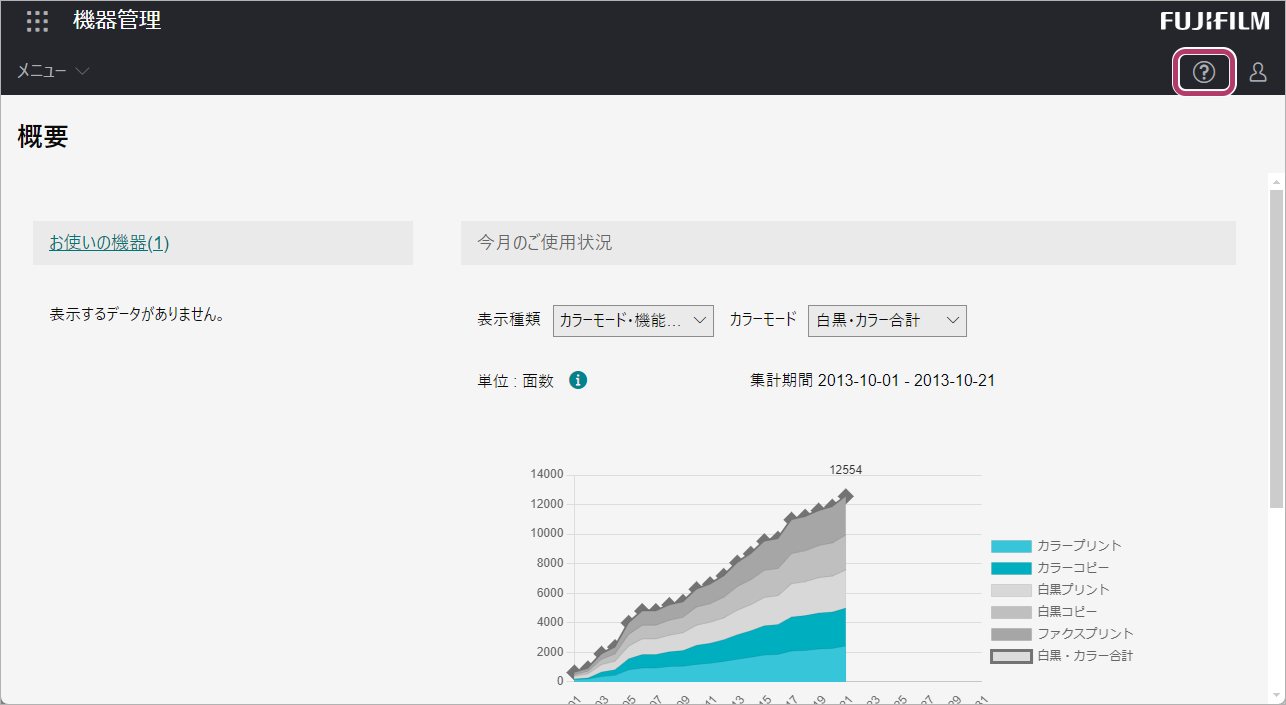Open the お使いの機器(1) link
1286x705 pixels.
pos(109,243)
